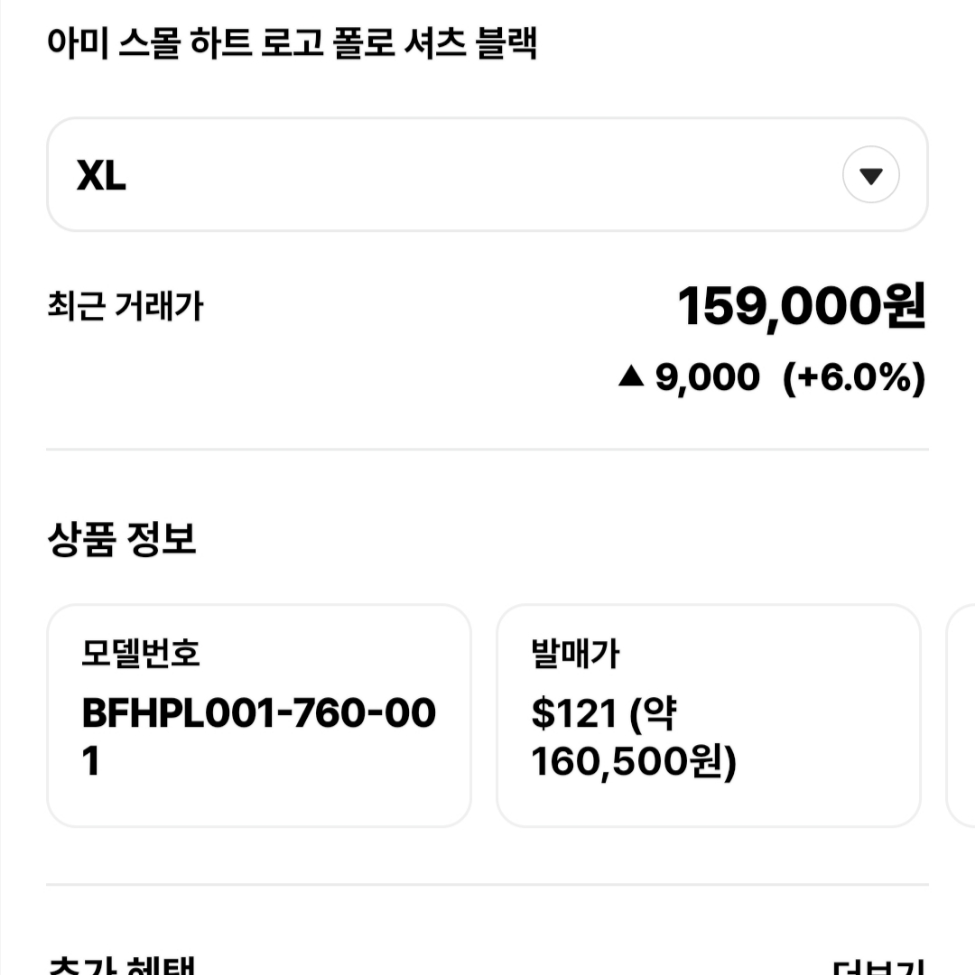Viewport: 975px width, 975px height.
Task: Click the 모델번호 label text
Action: click(141, 653)
